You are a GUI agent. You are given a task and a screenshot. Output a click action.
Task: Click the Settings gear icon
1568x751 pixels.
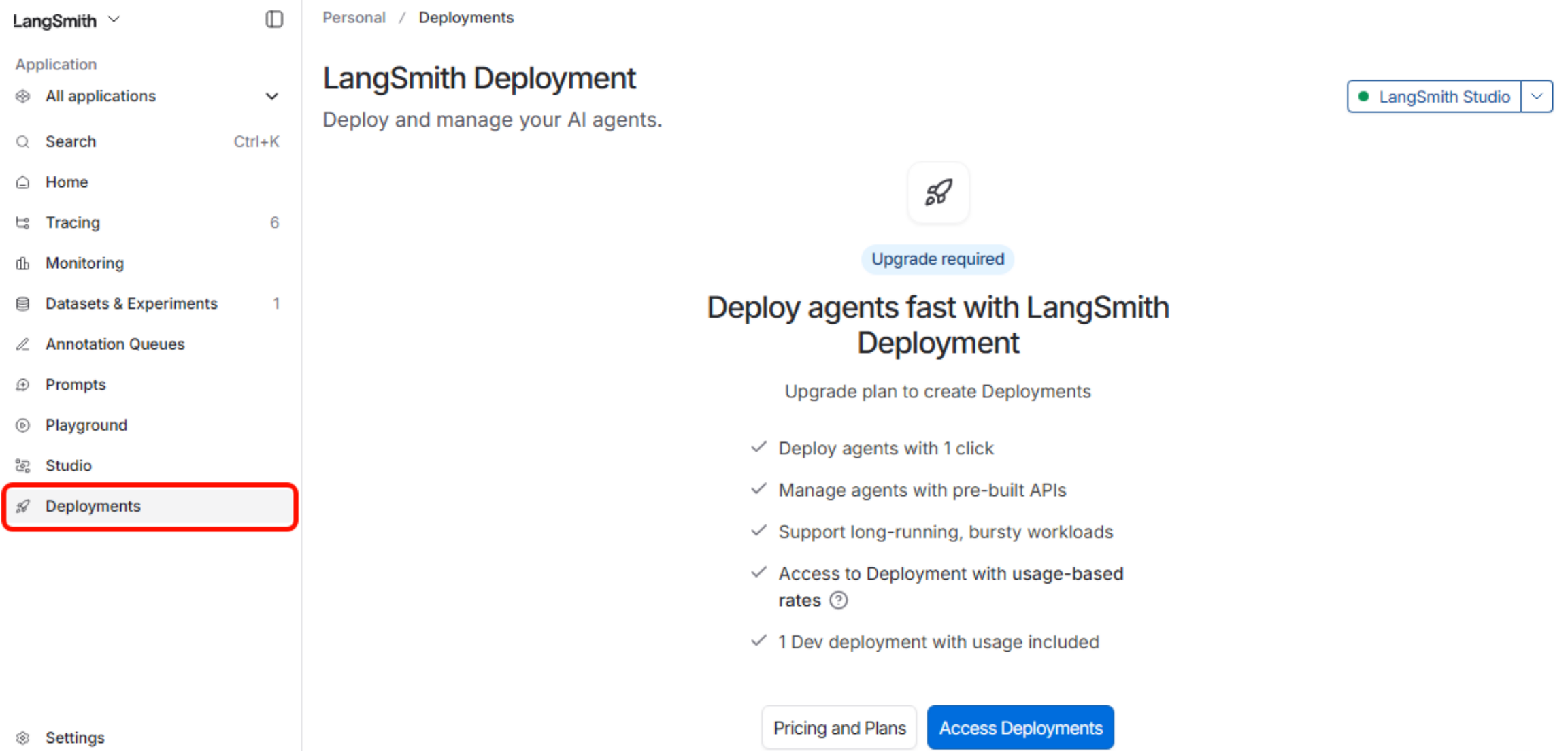pyautogui.click(x=23, y=737)
